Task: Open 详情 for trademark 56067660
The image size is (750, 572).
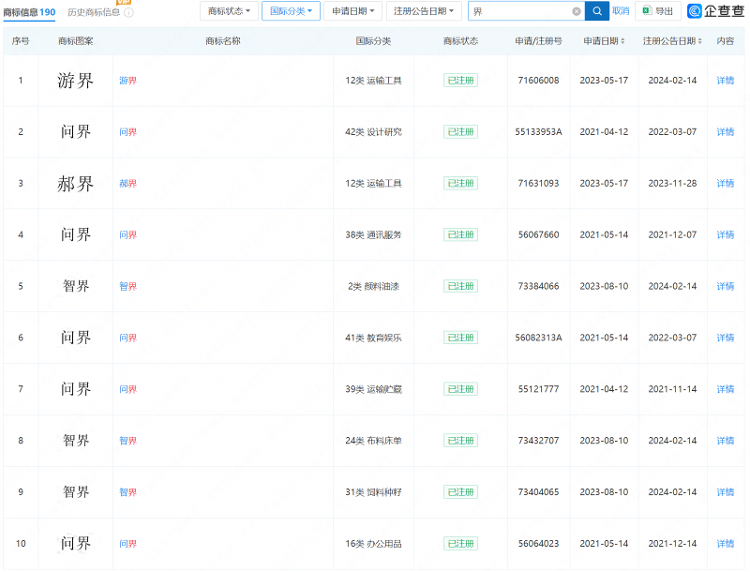Action: (725, 235)
